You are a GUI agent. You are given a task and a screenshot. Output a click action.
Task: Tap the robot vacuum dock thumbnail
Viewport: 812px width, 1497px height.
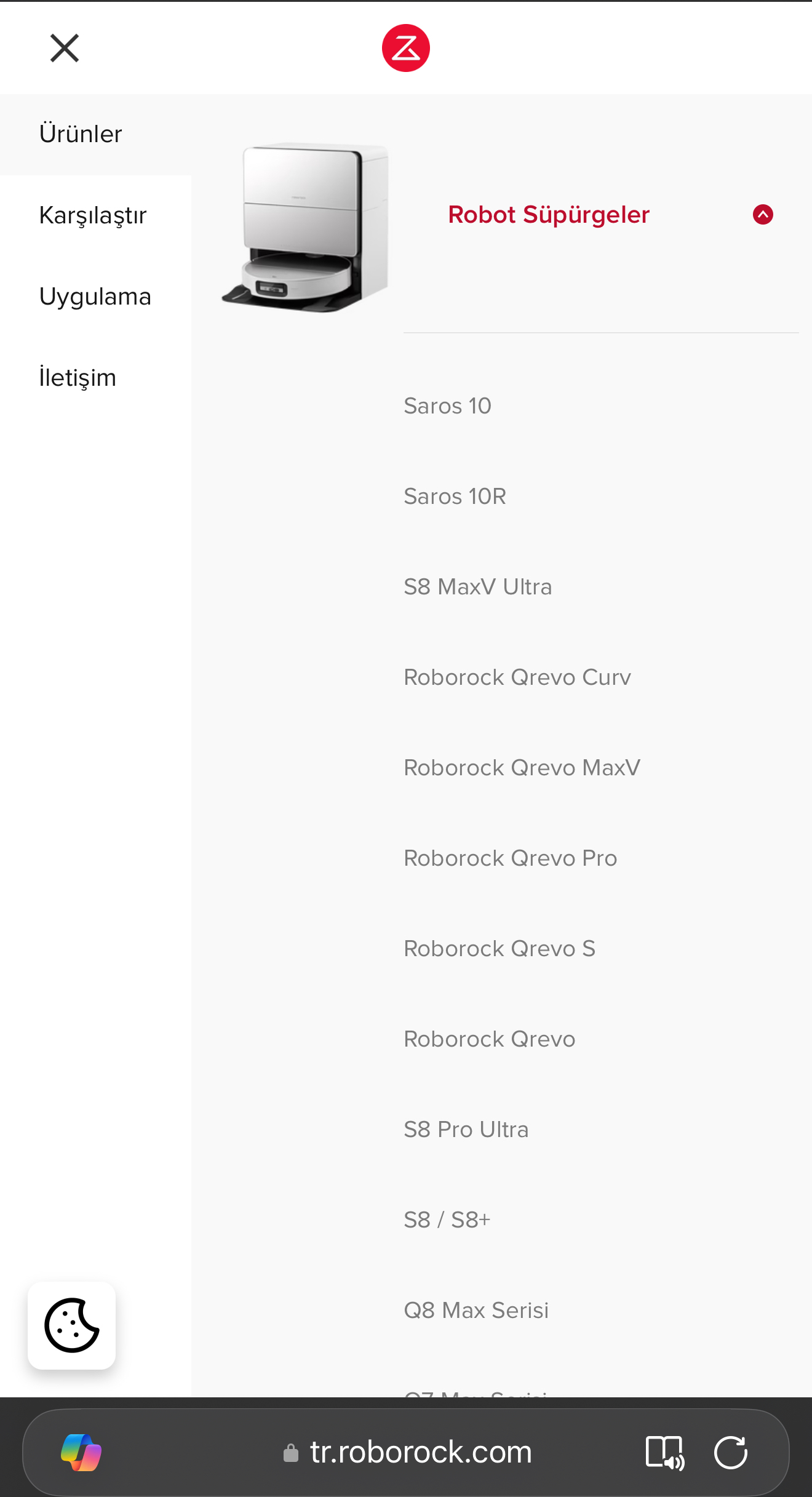(306, 228)
